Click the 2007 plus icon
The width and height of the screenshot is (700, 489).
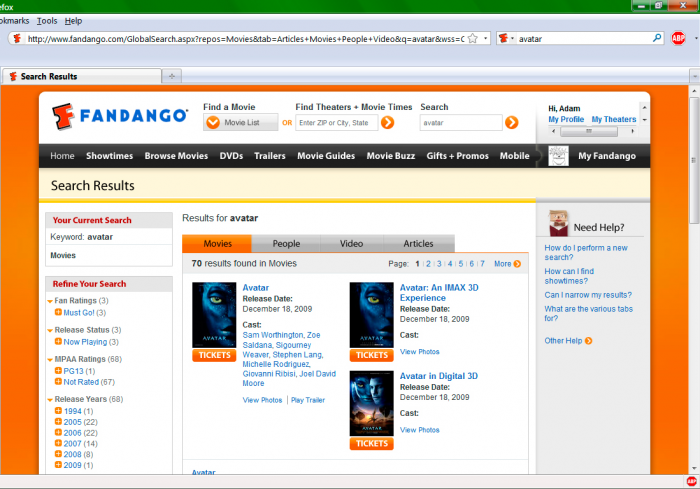point(58,443)
